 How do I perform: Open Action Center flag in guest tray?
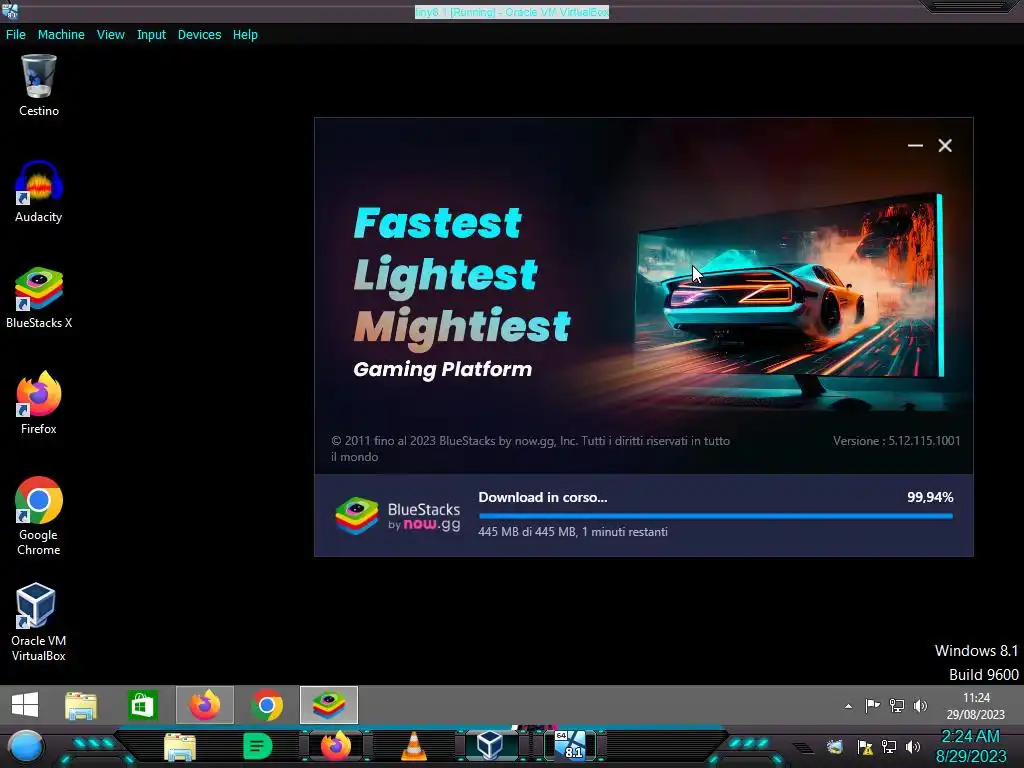click(x=872, y=705)
